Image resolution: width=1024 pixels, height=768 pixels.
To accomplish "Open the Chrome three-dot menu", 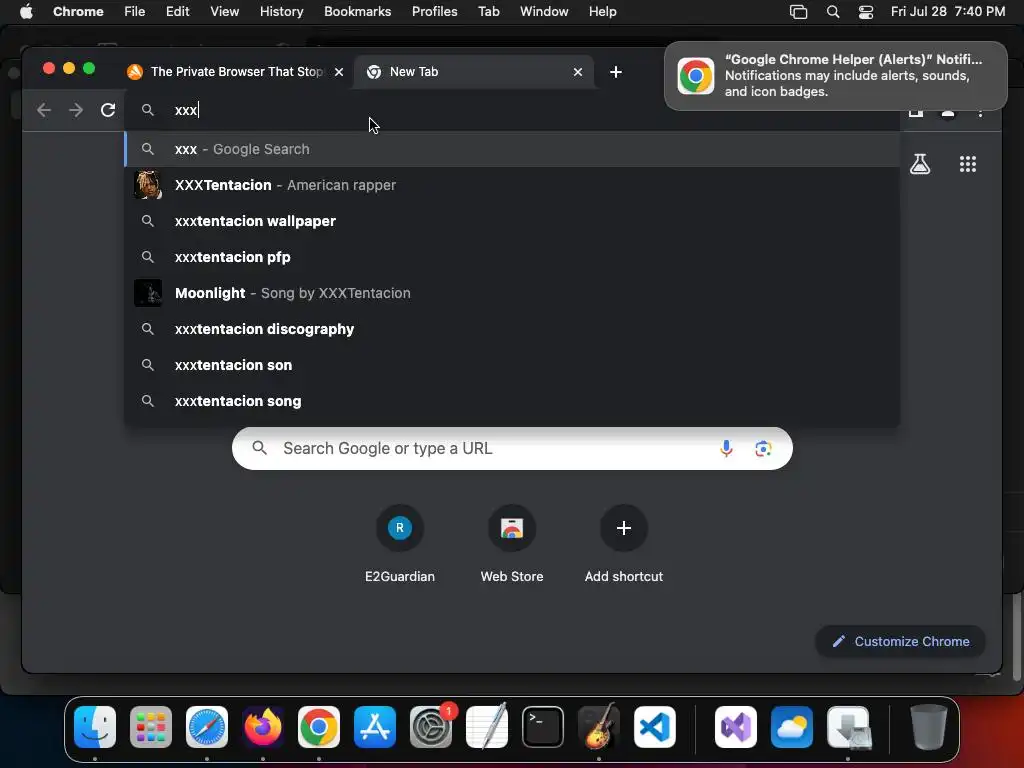I will click(x=980, y=111).
